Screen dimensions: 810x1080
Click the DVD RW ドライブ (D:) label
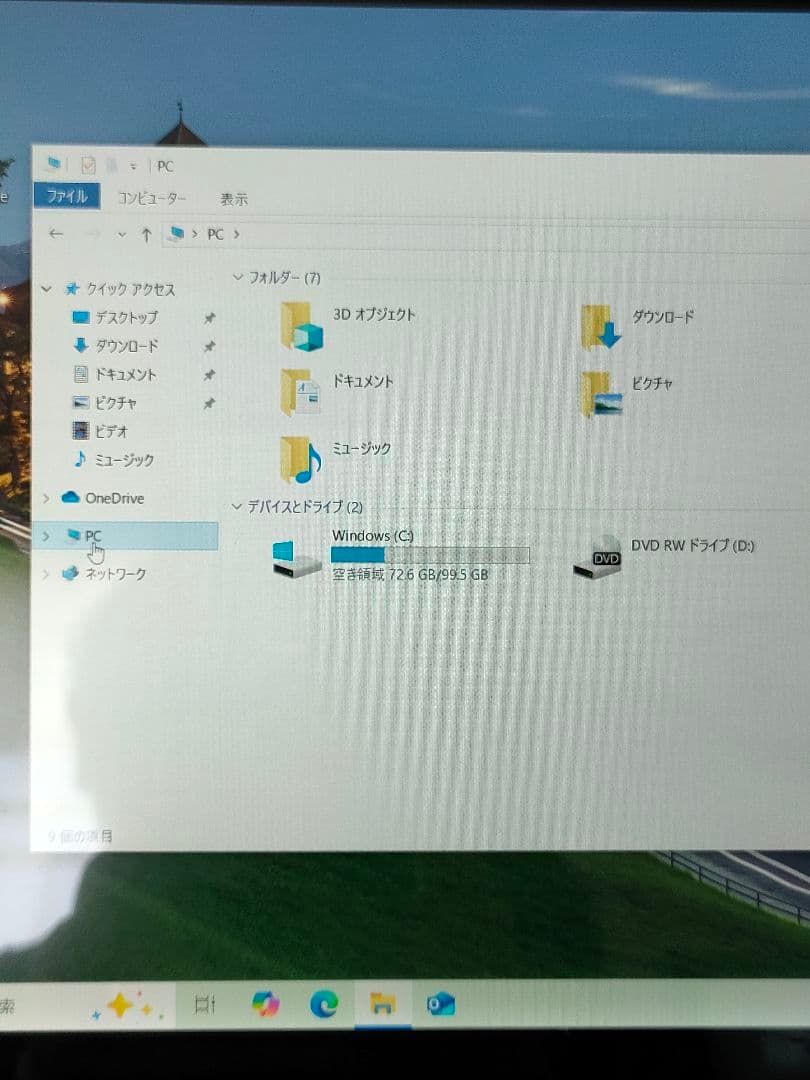click(692, 546)
